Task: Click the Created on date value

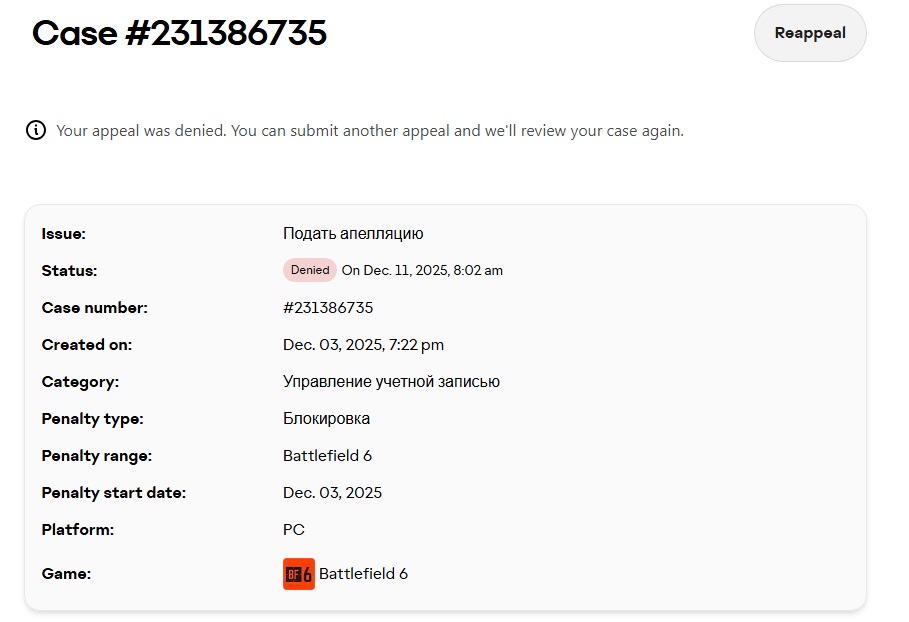Action: point(363,344)
